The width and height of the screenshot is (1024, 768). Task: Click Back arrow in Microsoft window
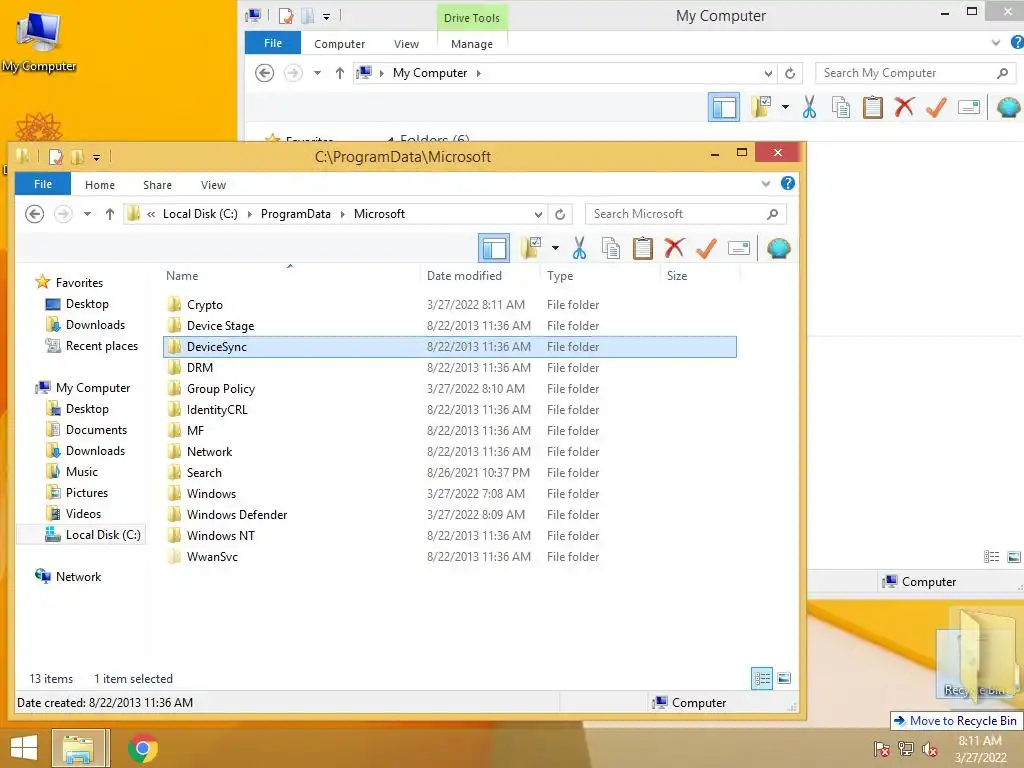(34, 214)
